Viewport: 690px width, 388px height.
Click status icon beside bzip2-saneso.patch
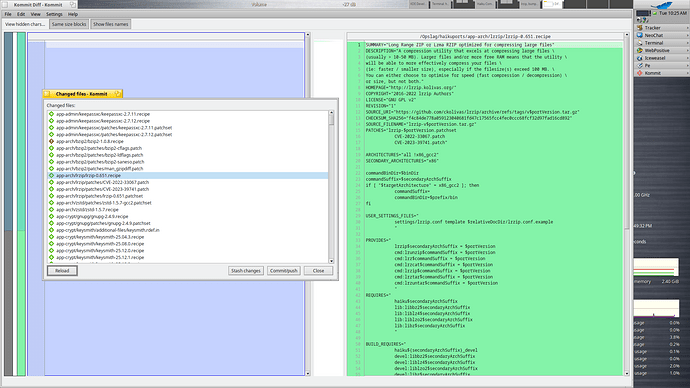click(51, 162)
